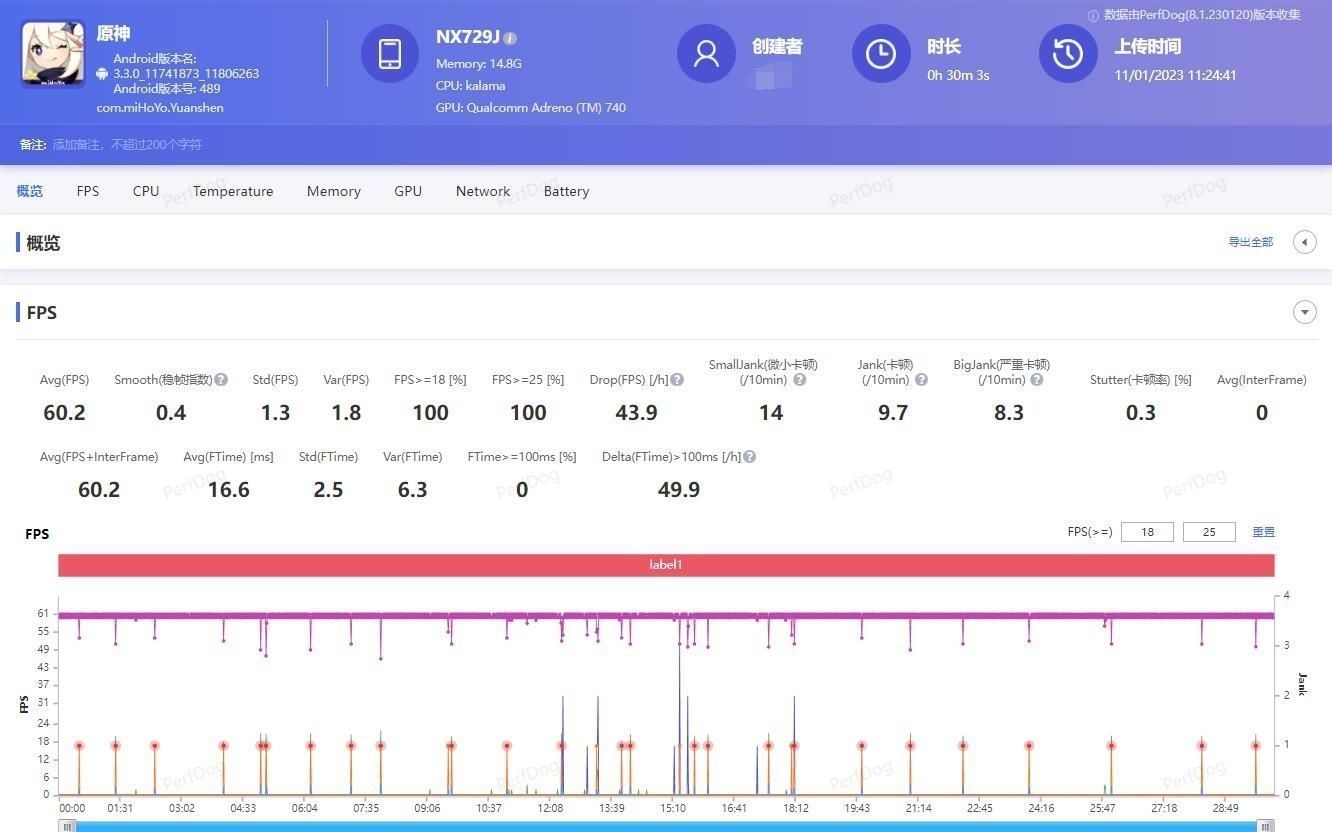The width and height of the screenshot is (1332, 832).
Task: Click the creator user profile icon
Action: [706, 54]
